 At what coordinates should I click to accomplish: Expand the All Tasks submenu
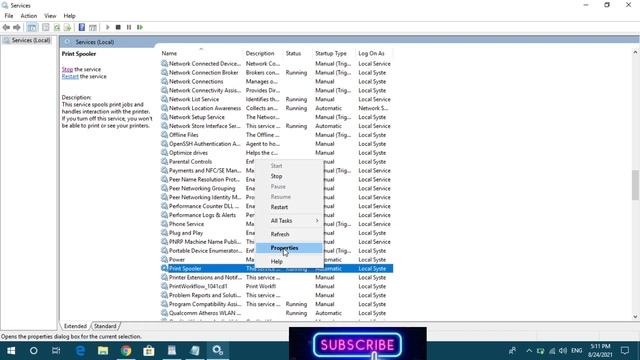tap(289, 220)
